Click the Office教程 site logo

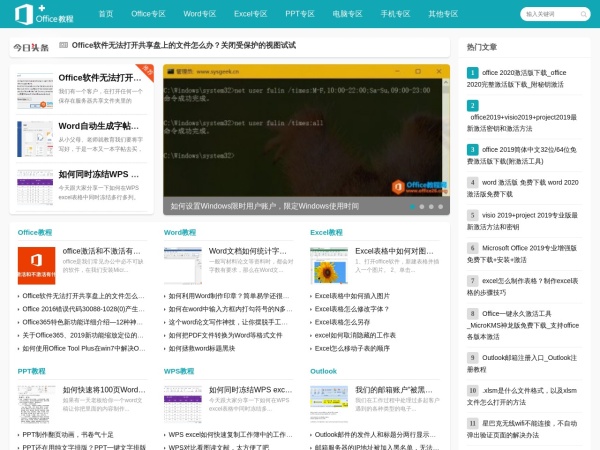(44, 14)
